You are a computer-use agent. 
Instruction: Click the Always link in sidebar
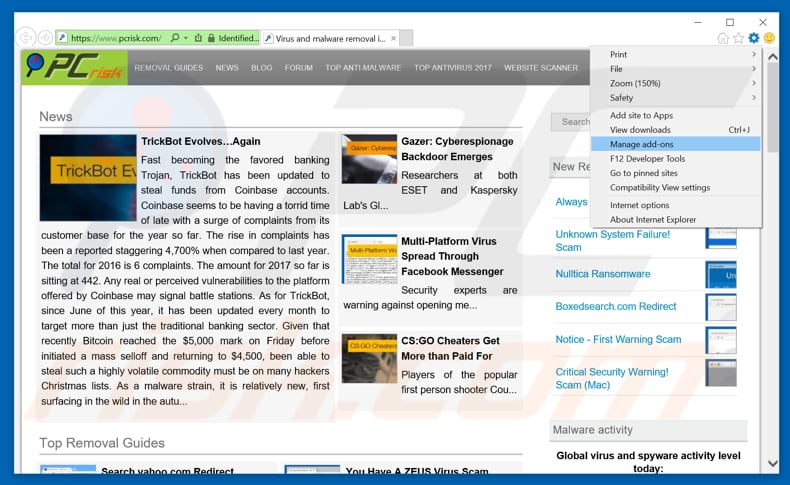571,202
